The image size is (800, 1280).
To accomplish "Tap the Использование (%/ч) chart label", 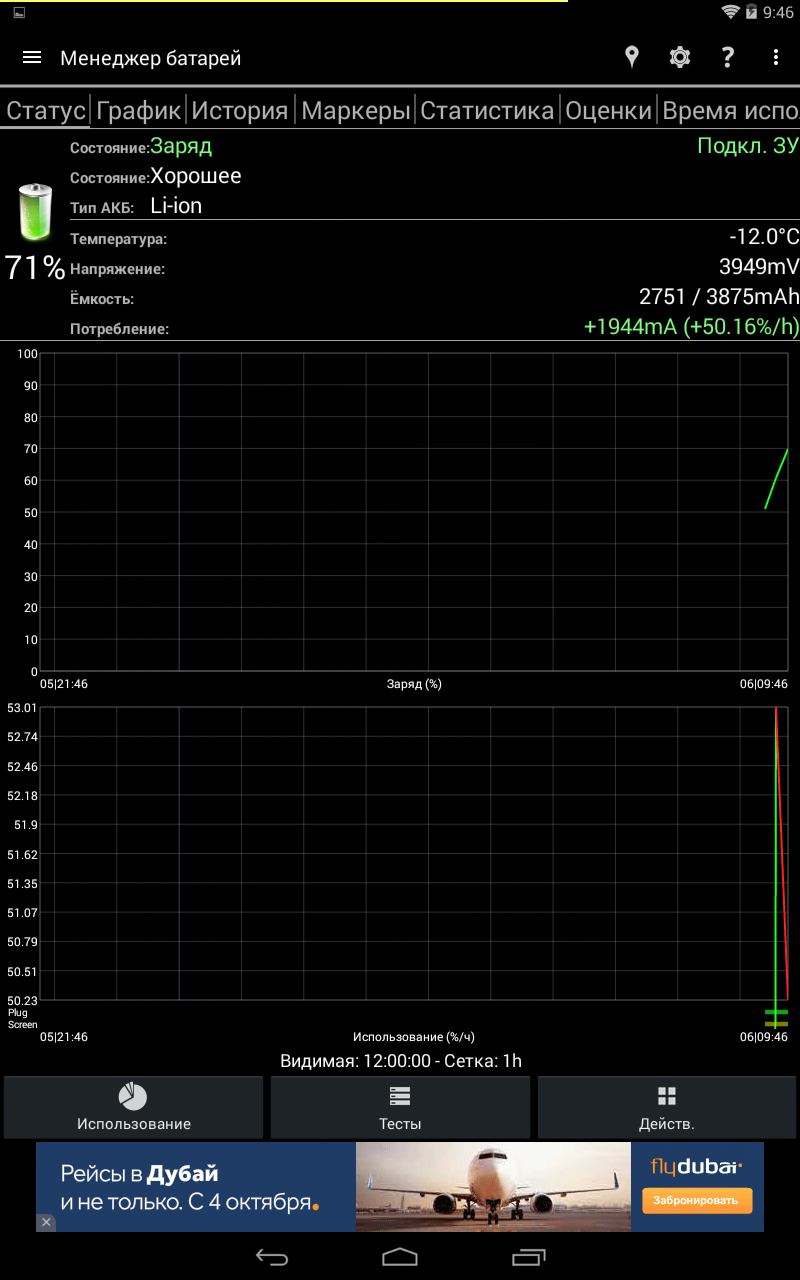I will 414,1037.
